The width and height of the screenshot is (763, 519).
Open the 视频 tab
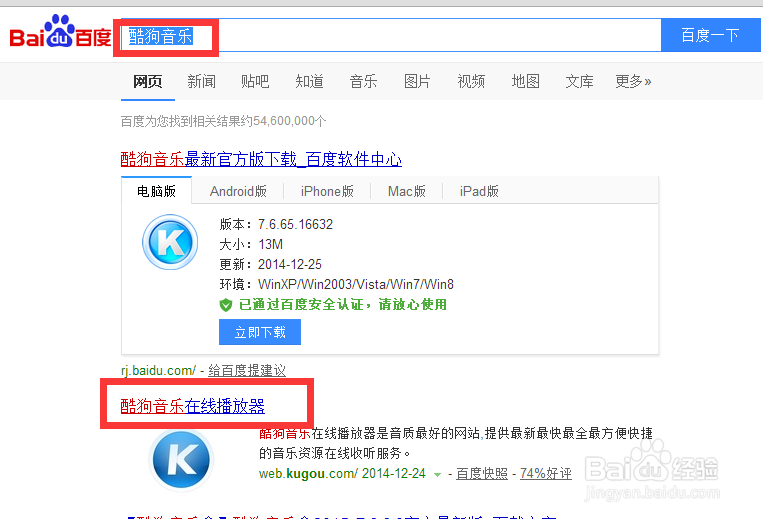point(471,81)
